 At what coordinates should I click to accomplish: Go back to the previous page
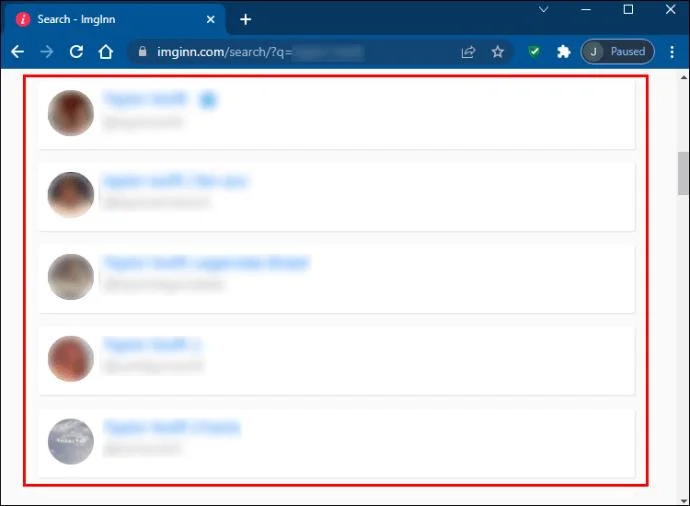pyautogui.click(x=18, y=52)
